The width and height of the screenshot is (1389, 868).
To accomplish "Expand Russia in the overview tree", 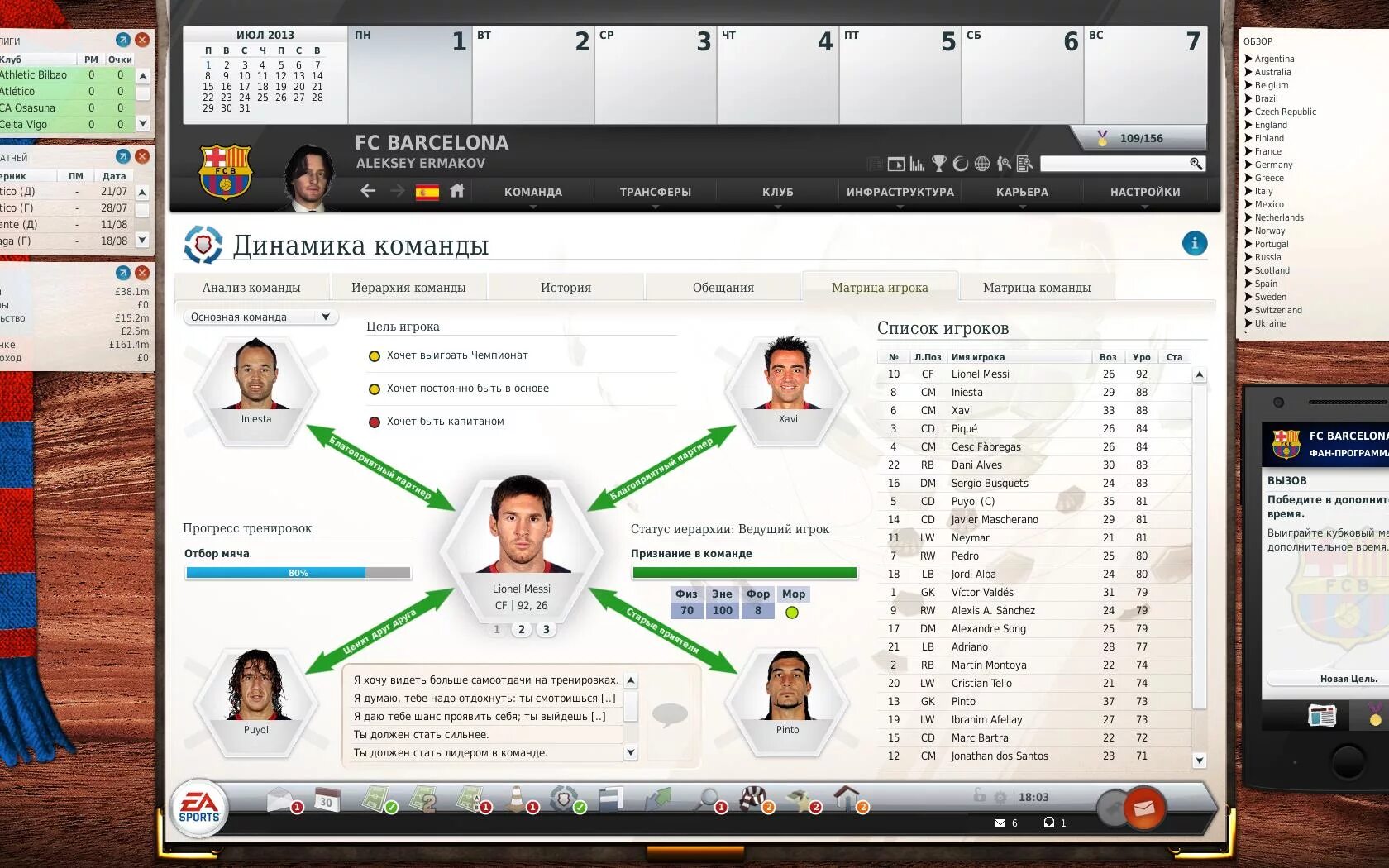I will [1248, 257].
